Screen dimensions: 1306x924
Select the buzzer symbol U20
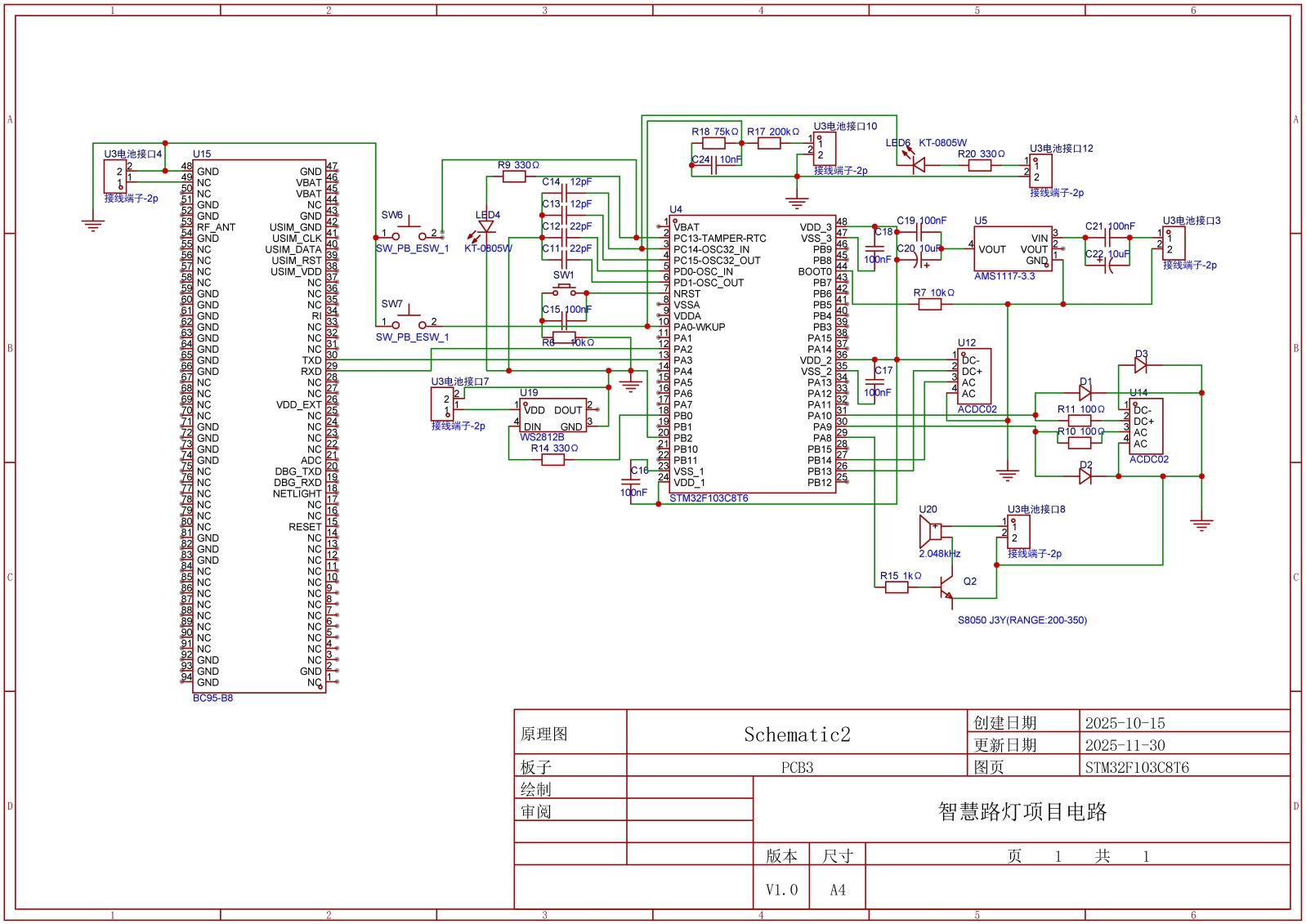(x=931, y=533)
